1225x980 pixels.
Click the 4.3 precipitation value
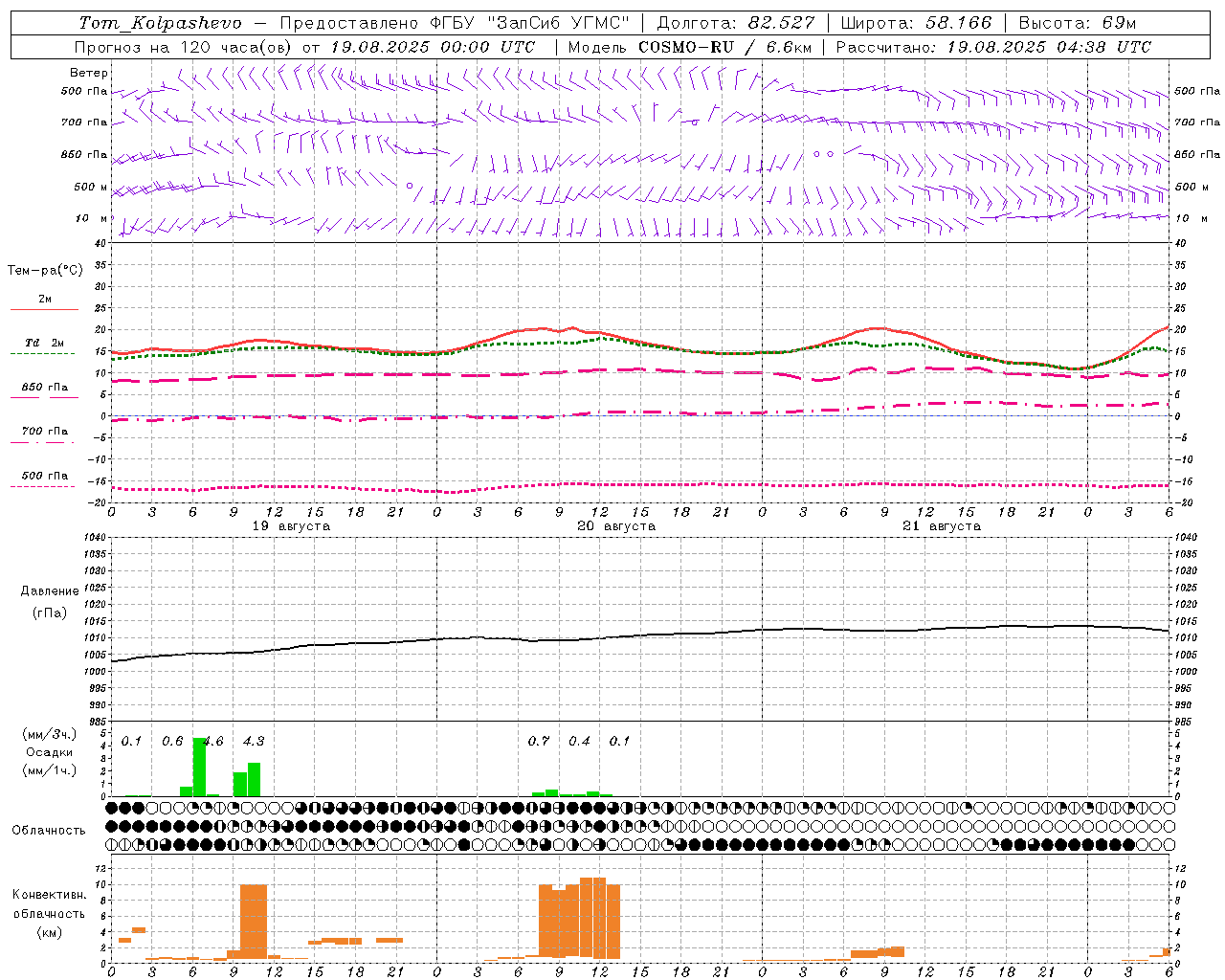click(x=254, y=742)
